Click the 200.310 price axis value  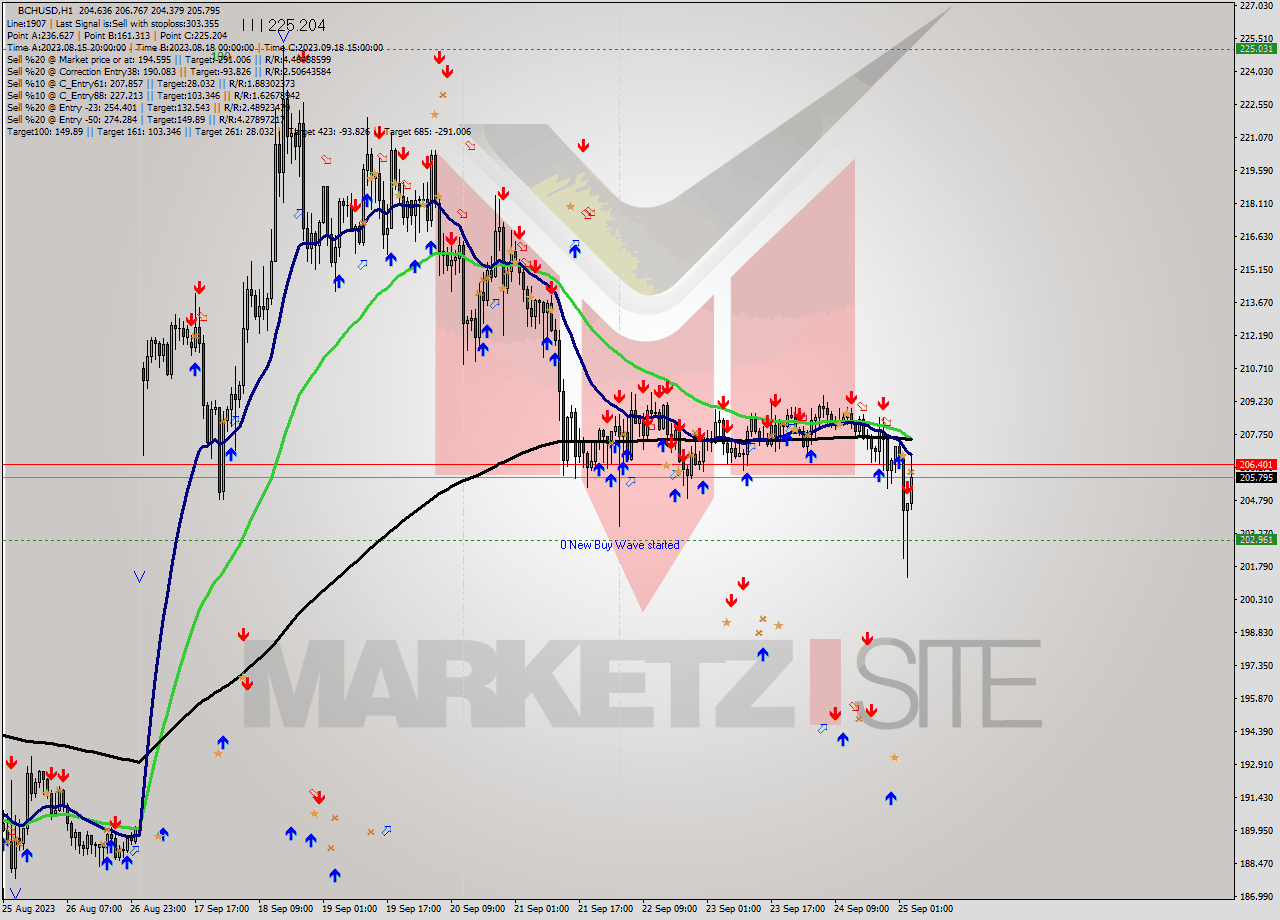click(x=1256, y=599)
